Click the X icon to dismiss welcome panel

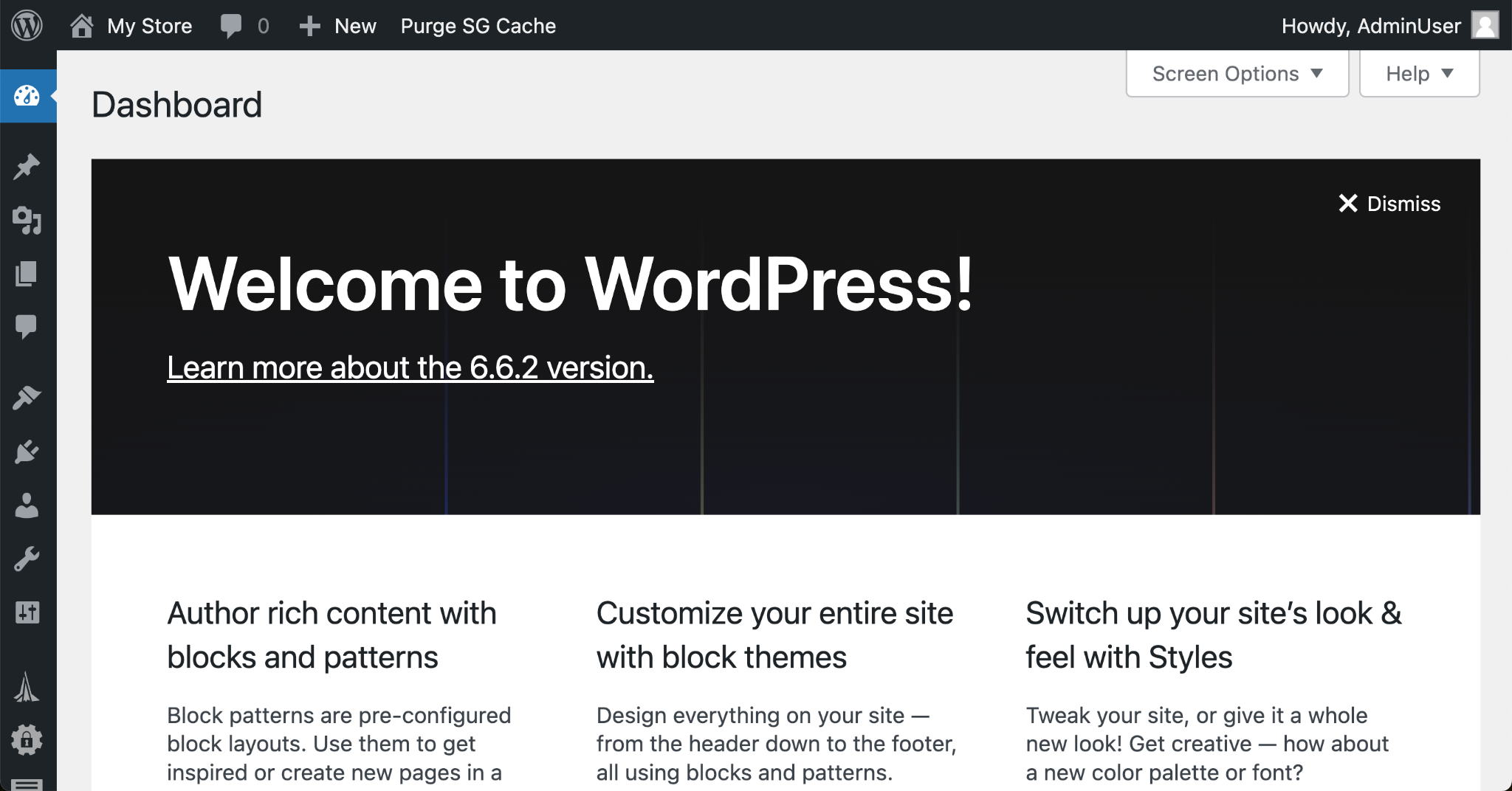(x=1348, y=204)
